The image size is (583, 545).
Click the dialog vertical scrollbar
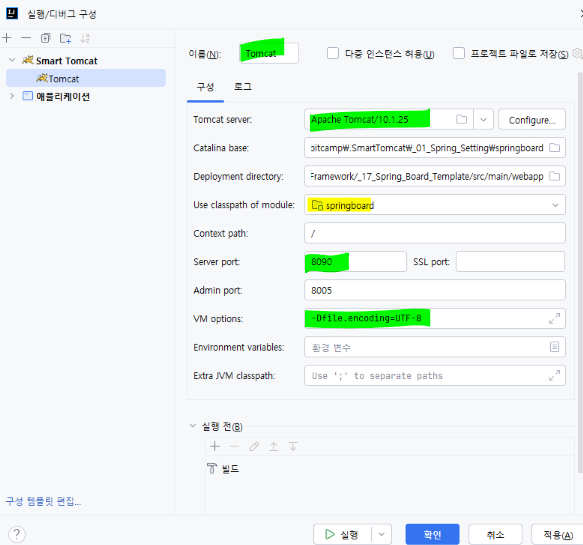click(x=580, y=272)
